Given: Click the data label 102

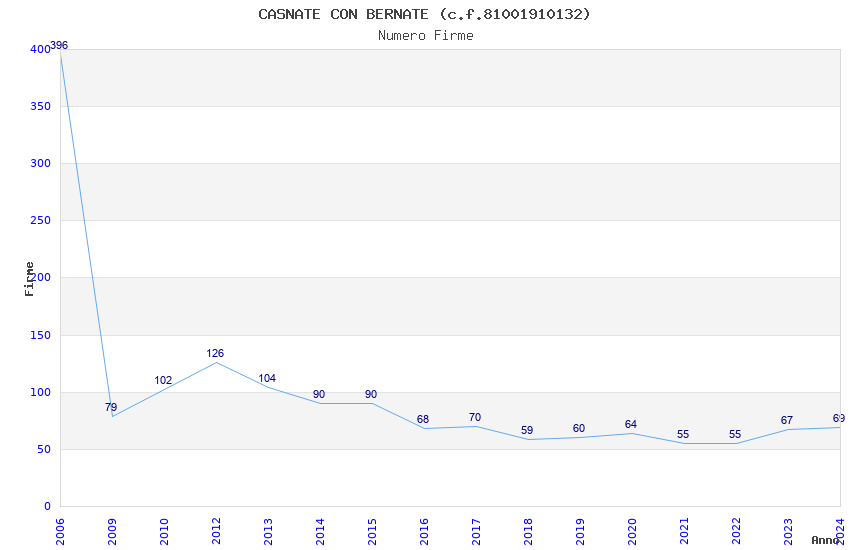Looking at the screenshot, I should (163, 380).
